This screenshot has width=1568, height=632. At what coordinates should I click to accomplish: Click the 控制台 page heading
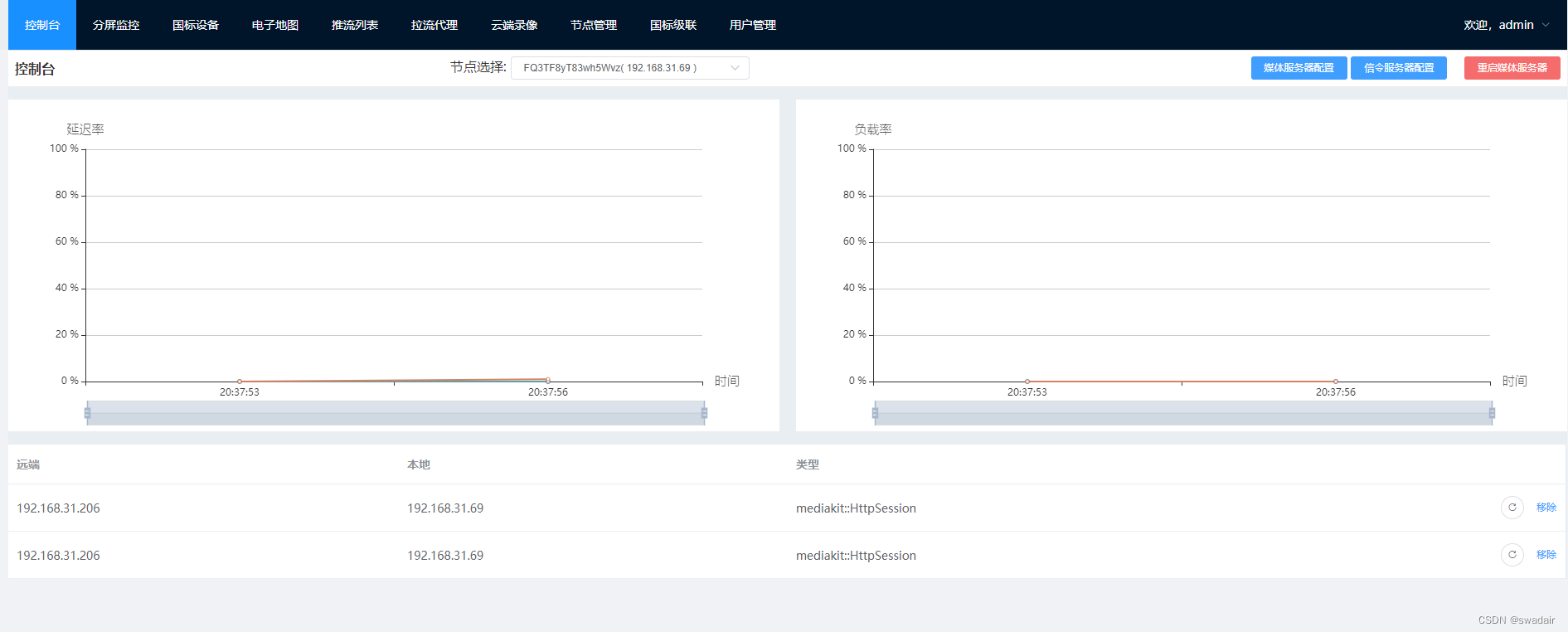tap(35, 69)
